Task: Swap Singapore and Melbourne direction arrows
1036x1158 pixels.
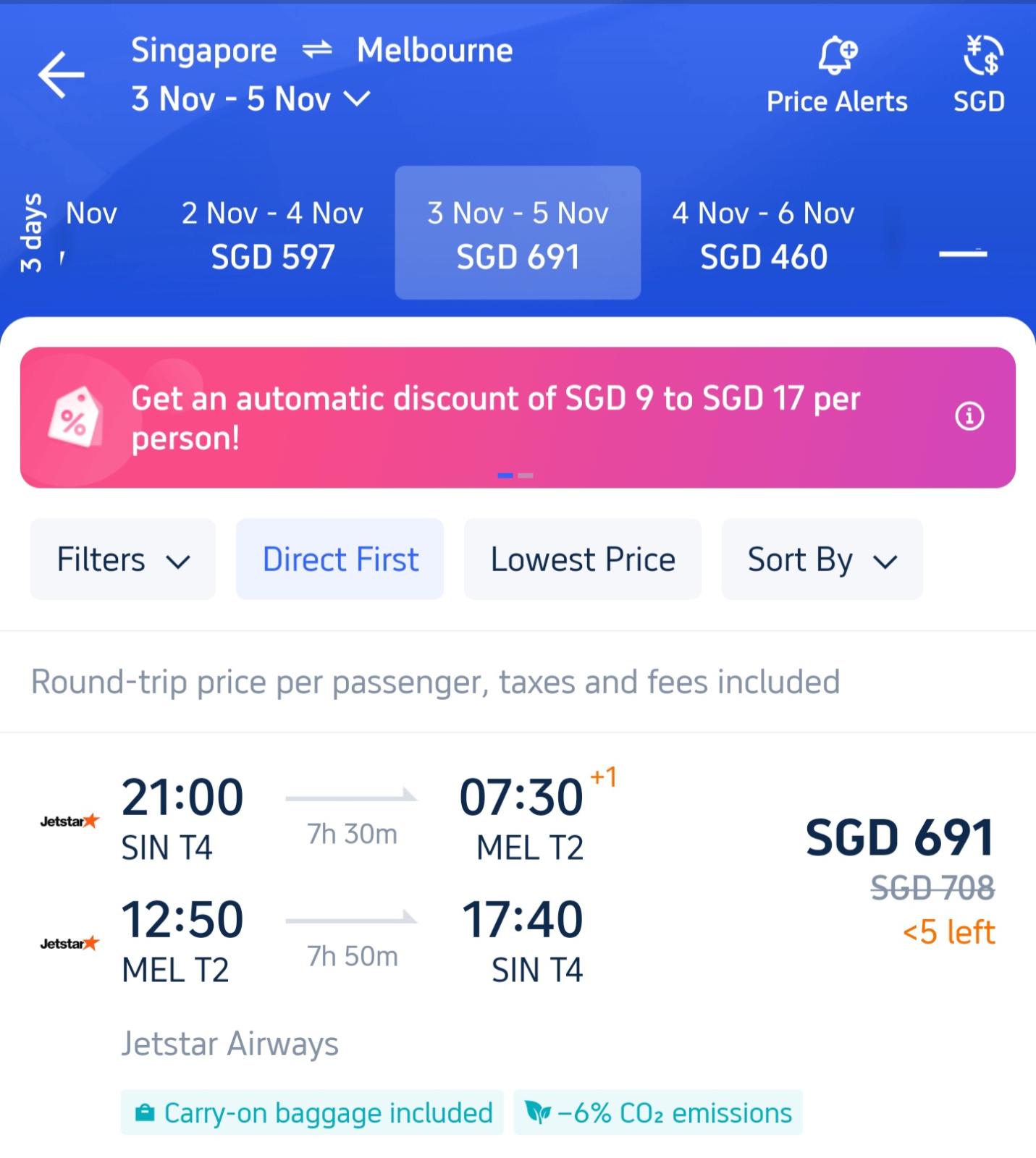Action: pos(317,50)
